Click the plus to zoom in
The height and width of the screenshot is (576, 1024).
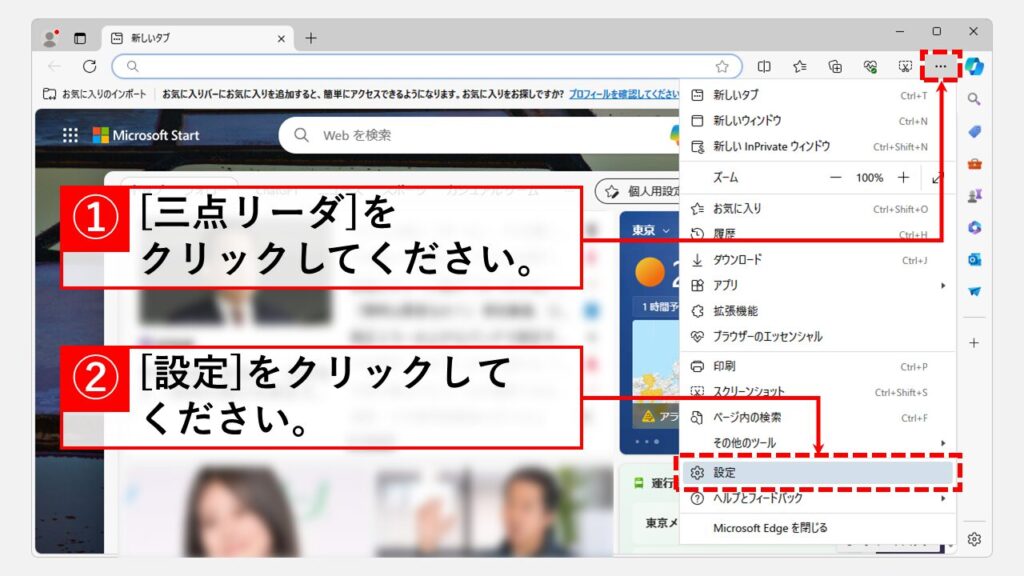pyautogui.click(x=903, y=177)
